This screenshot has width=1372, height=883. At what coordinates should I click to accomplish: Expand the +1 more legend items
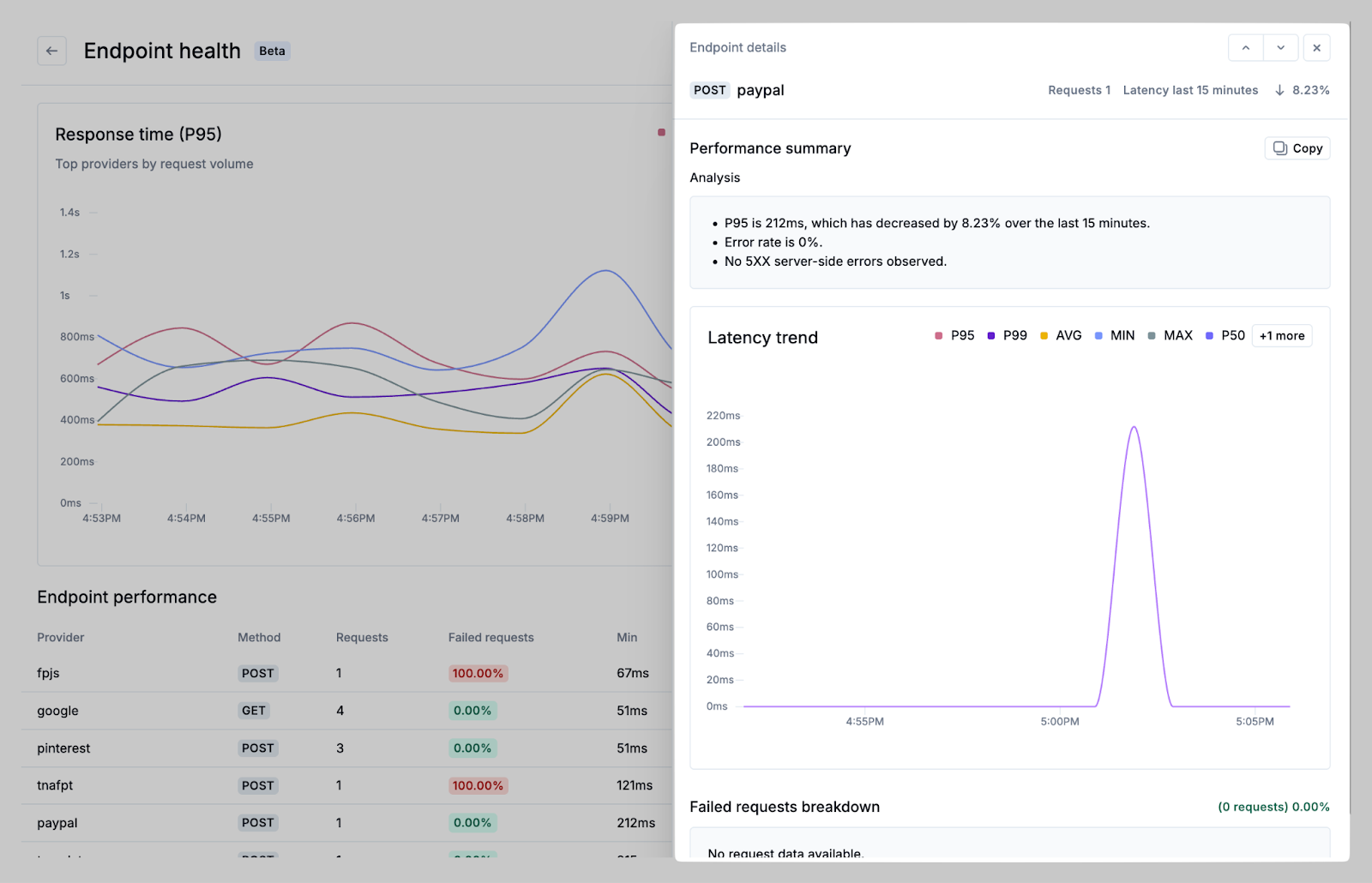point(1281,336)
